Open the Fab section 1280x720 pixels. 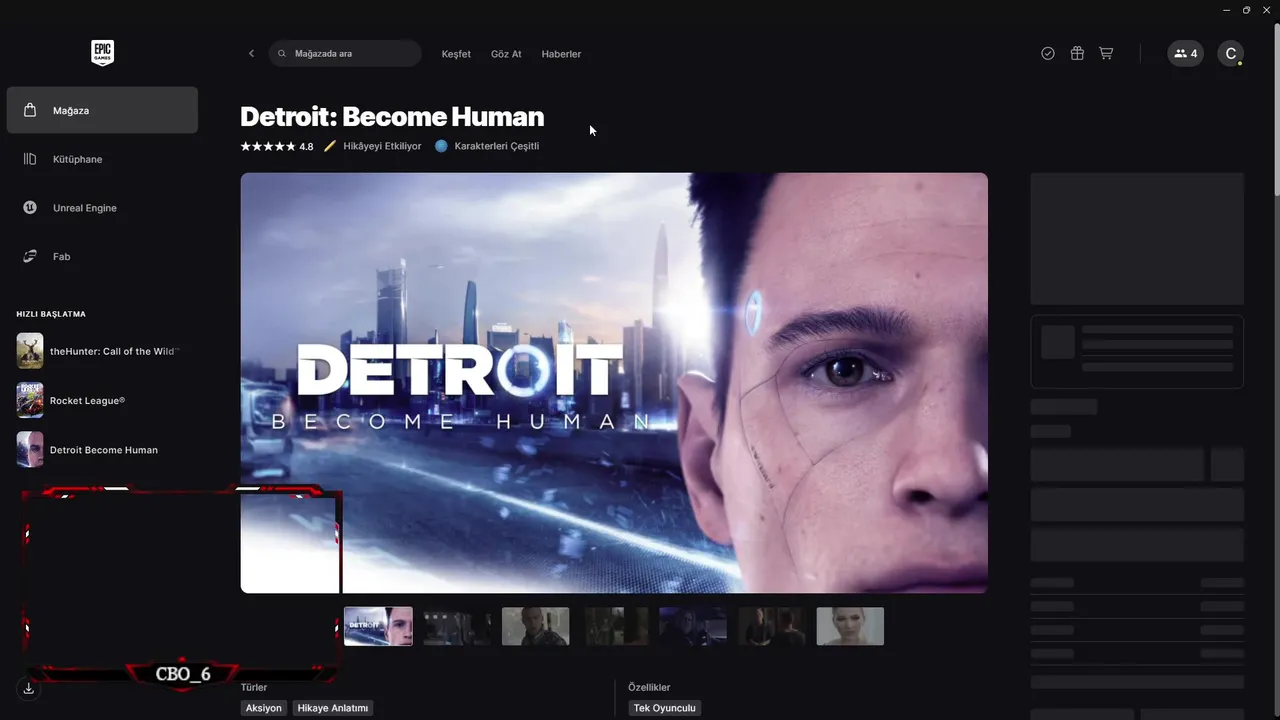pos(102,257)
